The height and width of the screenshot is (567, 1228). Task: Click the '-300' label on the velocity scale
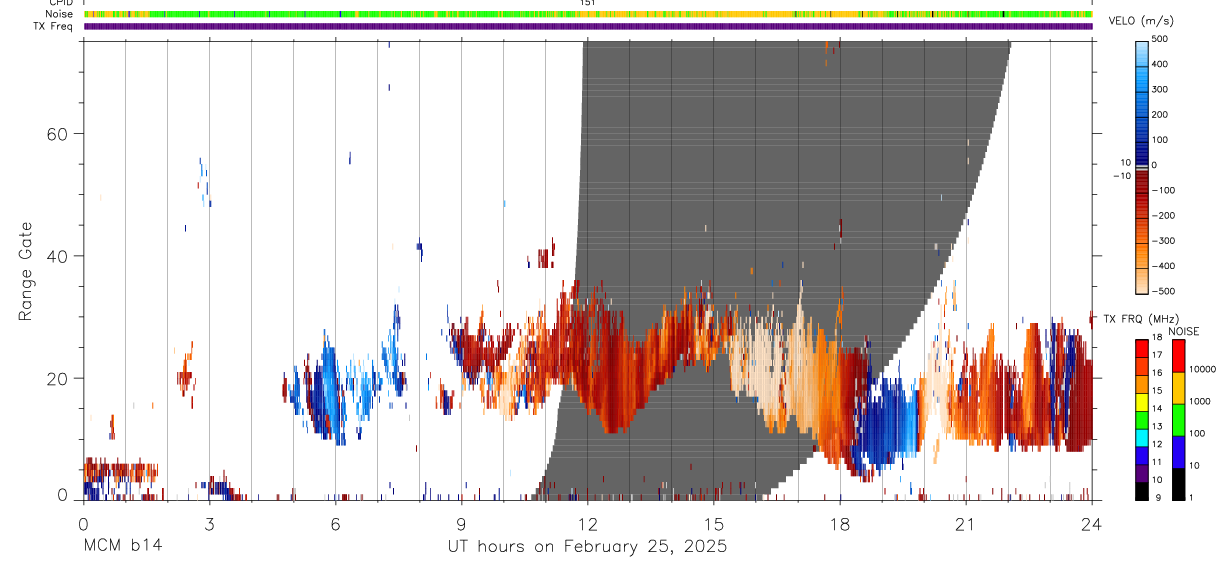pyautogui.click(x=1162, y=241)
